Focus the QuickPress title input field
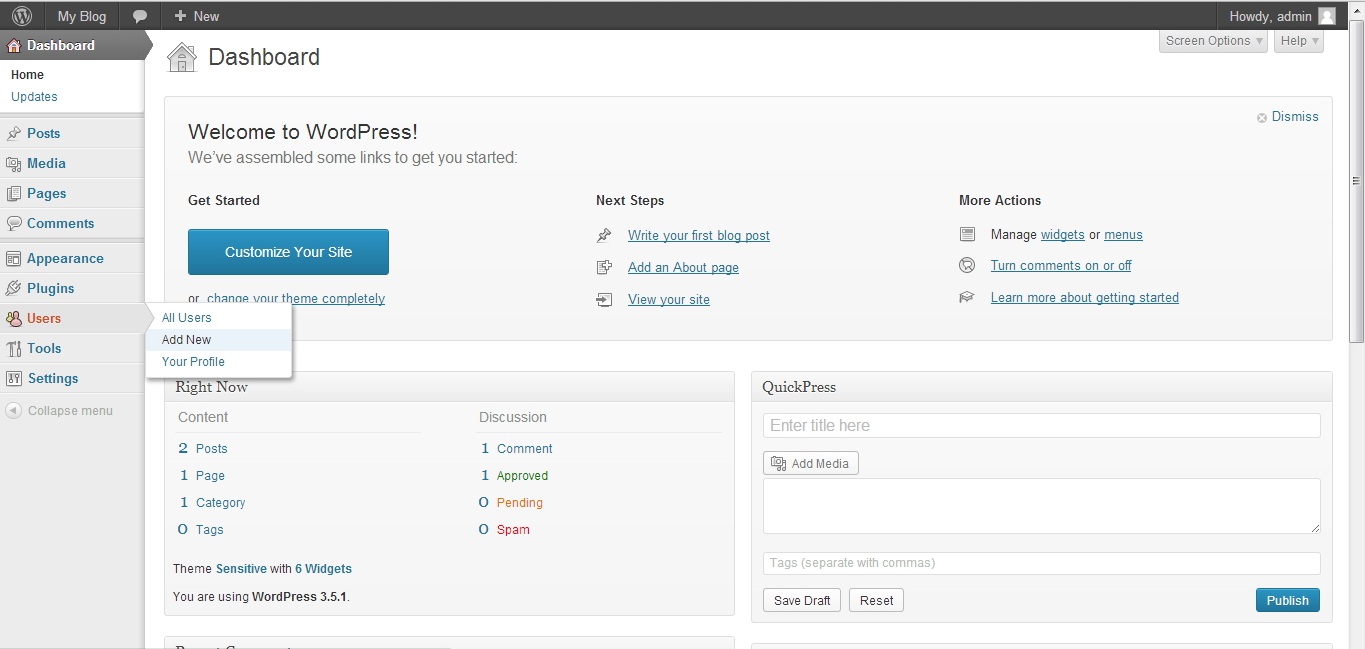Image resolution: width=1365 pixels, height=649 pixels. click(1041, 426)
